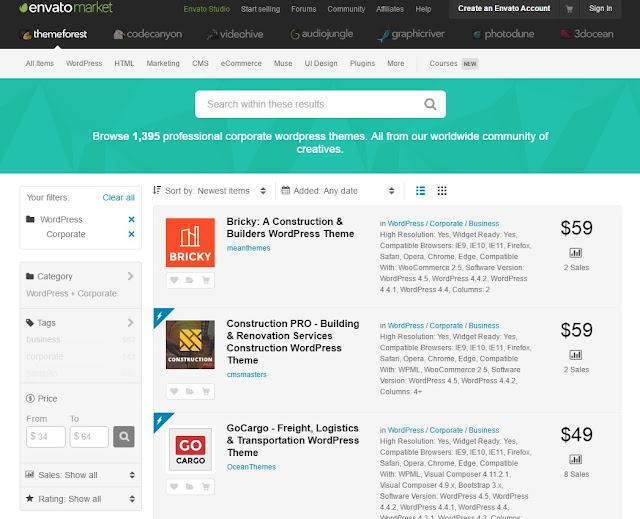640x519 pixels.
Task: Open the Construction PRO thumbnail
Action: 190,344
